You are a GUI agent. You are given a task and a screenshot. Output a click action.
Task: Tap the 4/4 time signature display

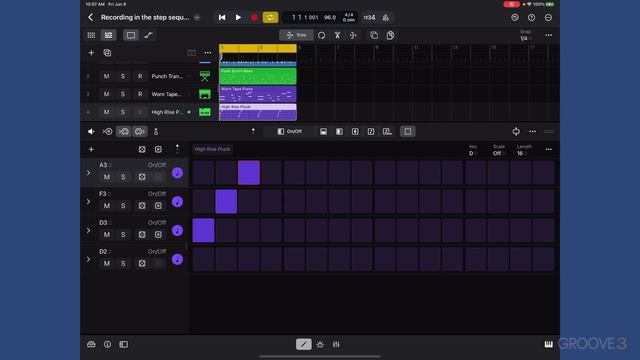349,15
